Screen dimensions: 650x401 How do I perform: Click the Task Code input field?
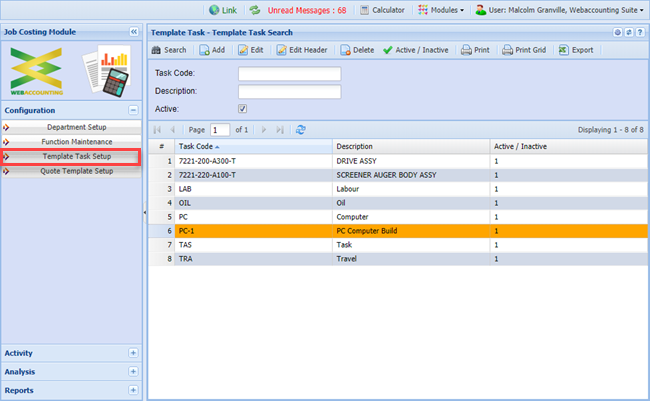coord(290,74)
